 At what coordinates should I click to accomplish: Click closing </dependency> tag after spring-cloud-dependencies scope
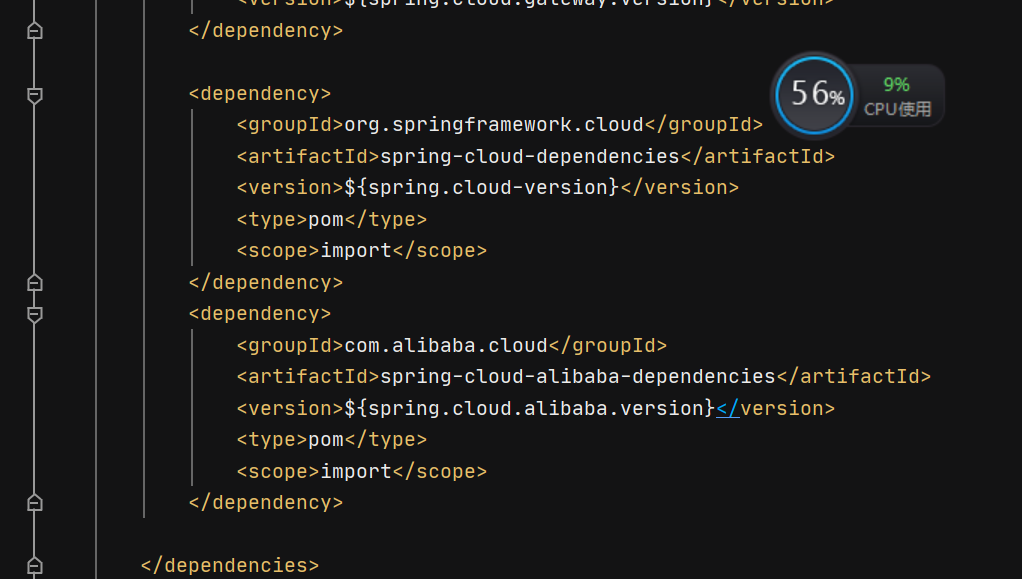point(266,282)
